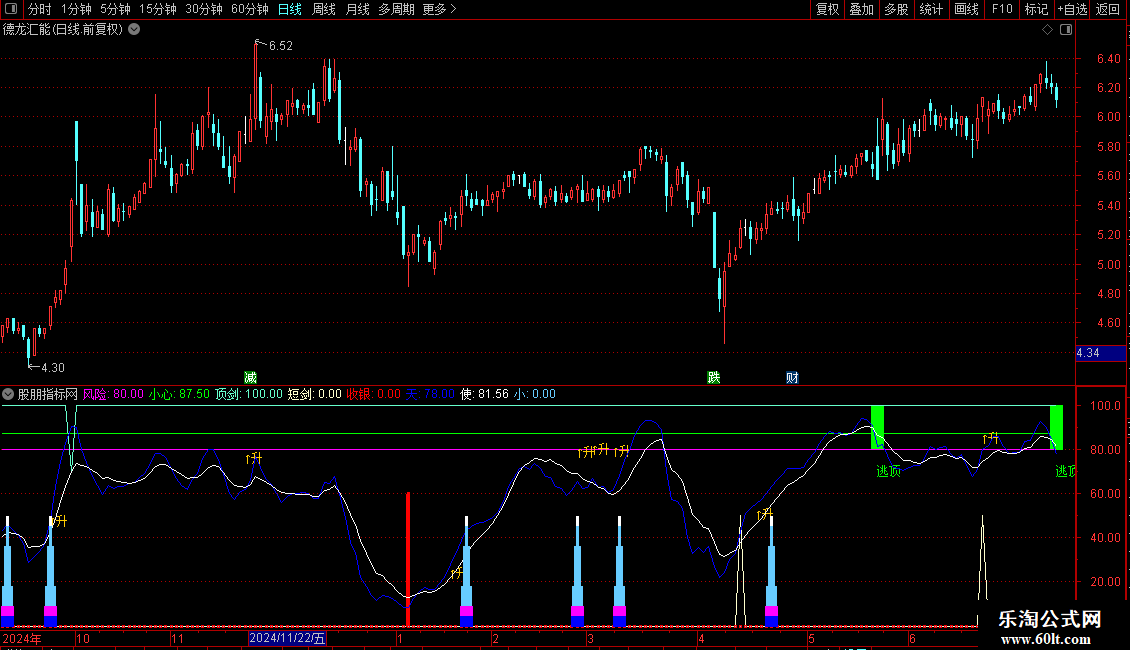The height and width of the screenshot is (650, 1130).
Task: Click the 减 event marker on chart
Action: (x=250, y=378)
